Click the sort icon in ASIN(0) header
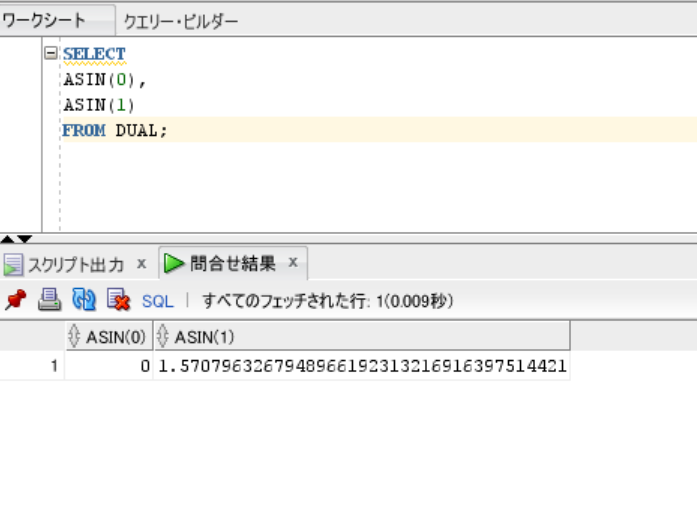Screen dimensions: 697x506 coord(74,337)
